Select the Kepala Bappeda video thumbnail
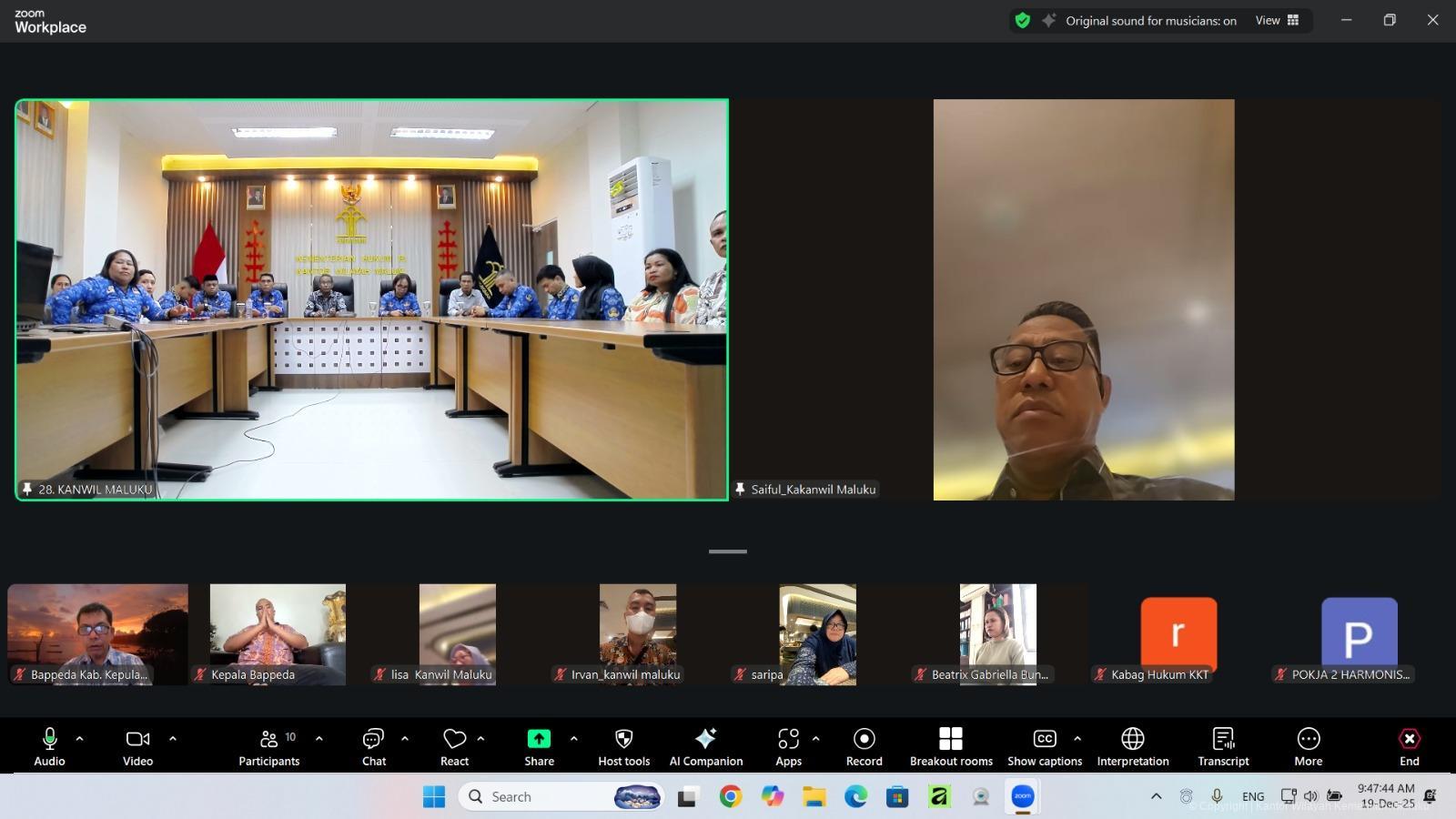Image resolution: width=1456 pixels, height=819 pixels. tap(278, 633)
